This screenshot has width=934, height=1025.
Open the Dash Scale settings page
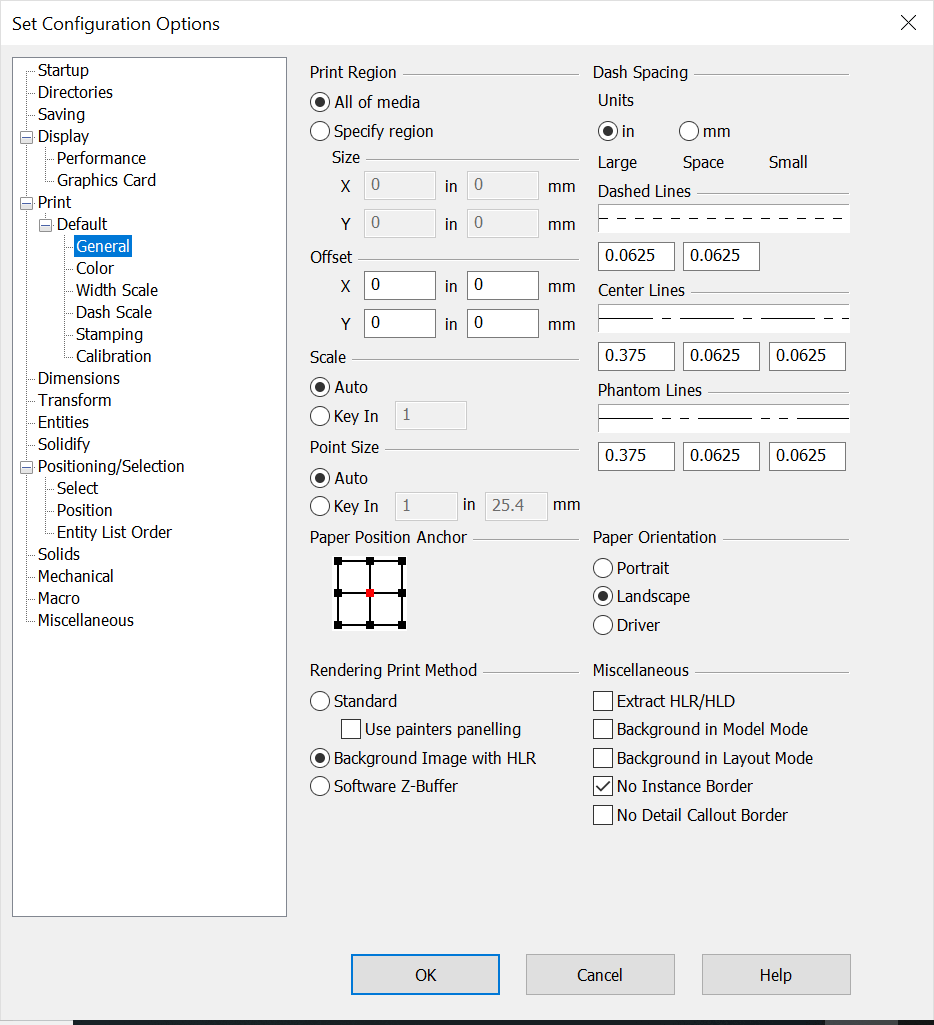tap(113, 312)
